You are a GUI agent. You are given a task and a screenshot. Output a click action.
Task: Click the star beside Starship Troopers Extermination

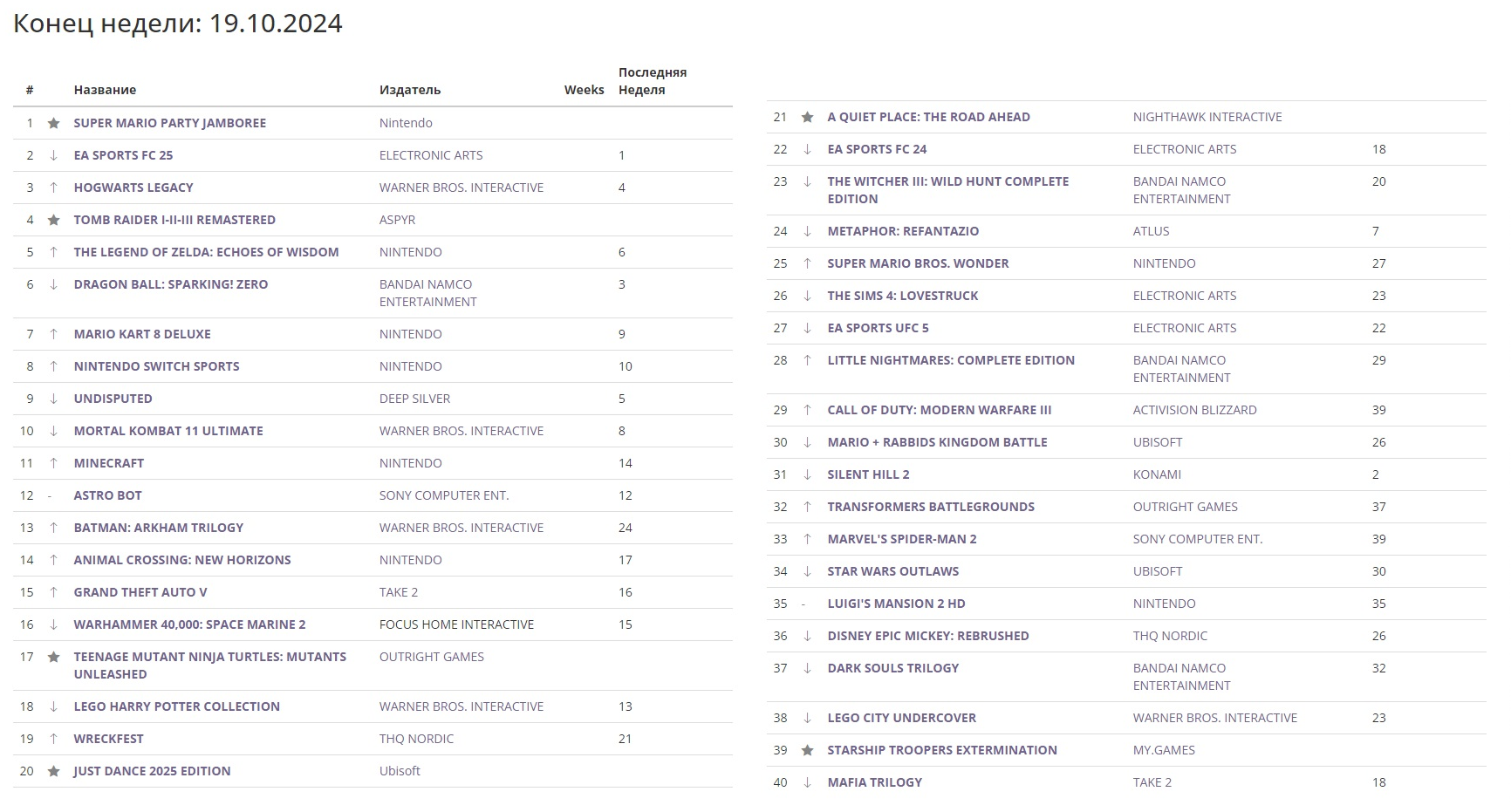pos(807,750)
